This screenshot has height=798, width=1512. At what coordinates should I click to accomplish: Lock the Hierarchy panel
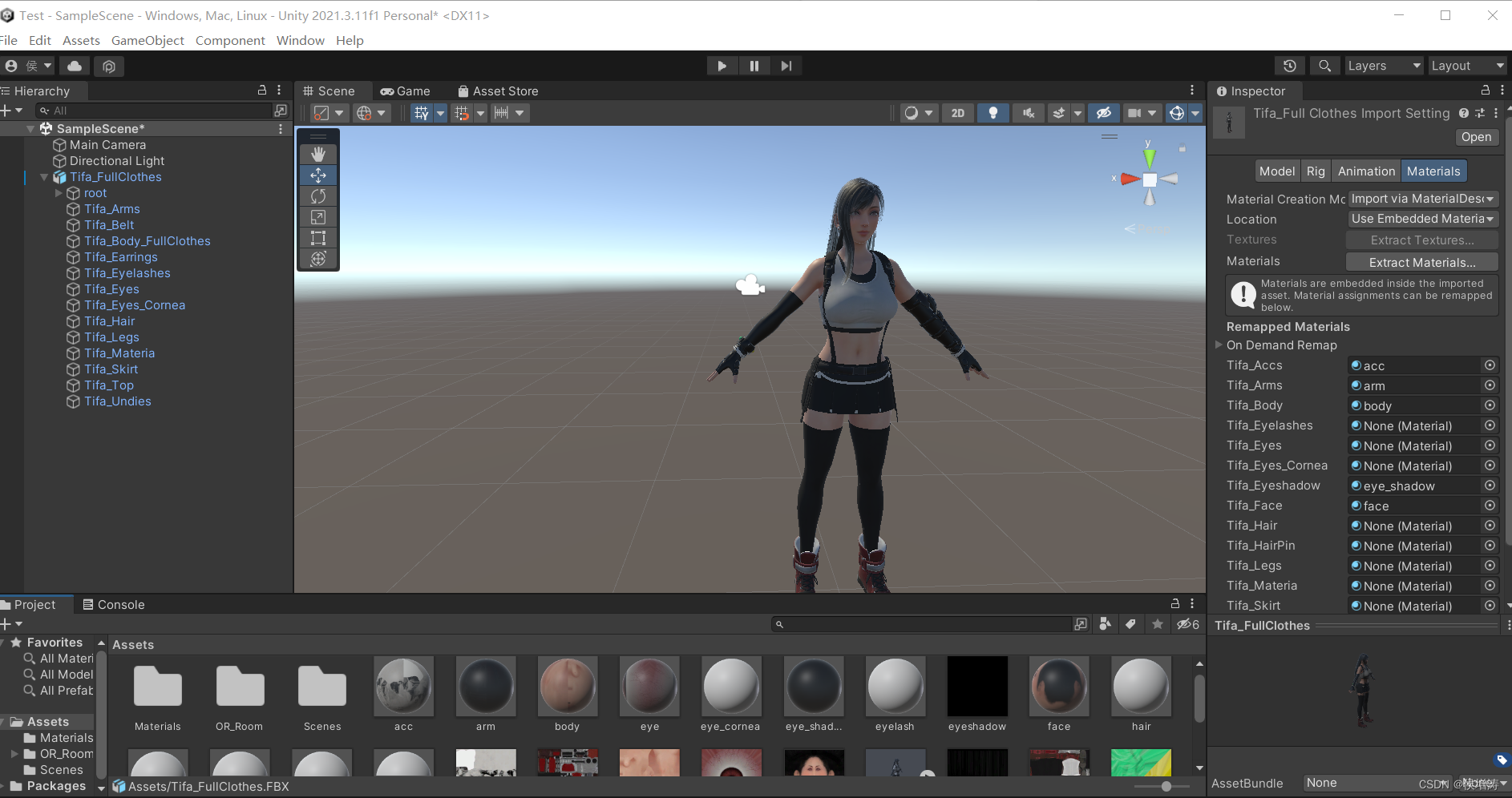coord(262,91)
